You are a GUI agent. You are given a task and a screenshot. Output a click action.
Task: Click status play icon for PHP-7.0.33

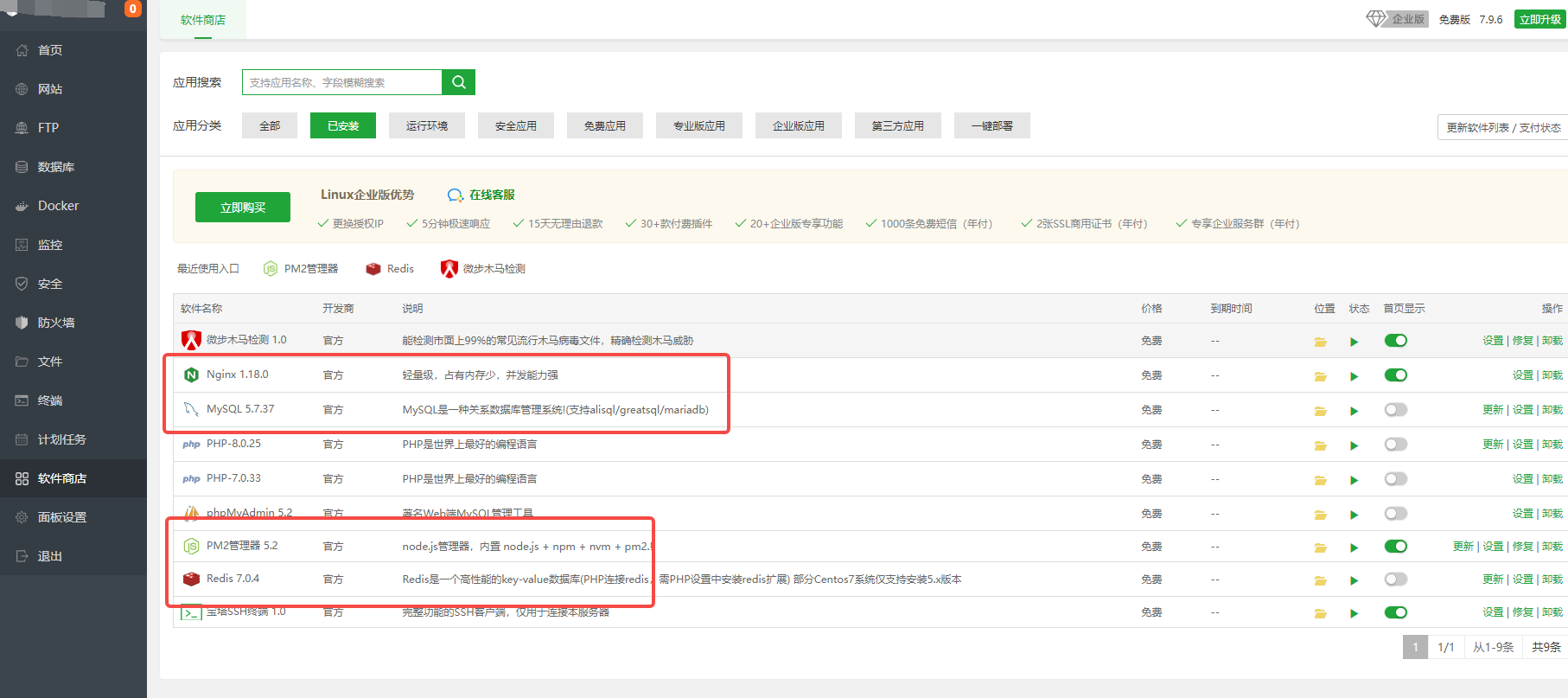click(x=1354, y=480)
